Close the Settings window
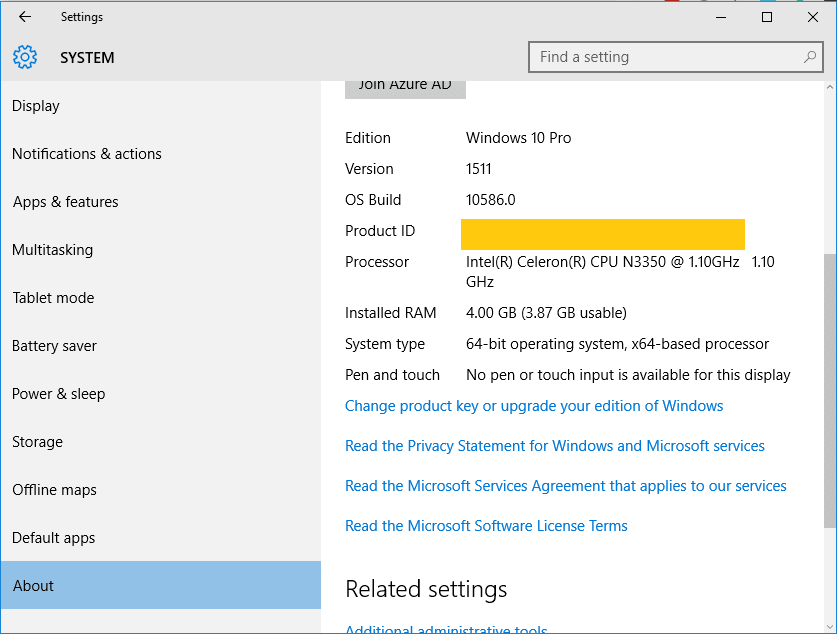837x634 pixels. point(812,17)
